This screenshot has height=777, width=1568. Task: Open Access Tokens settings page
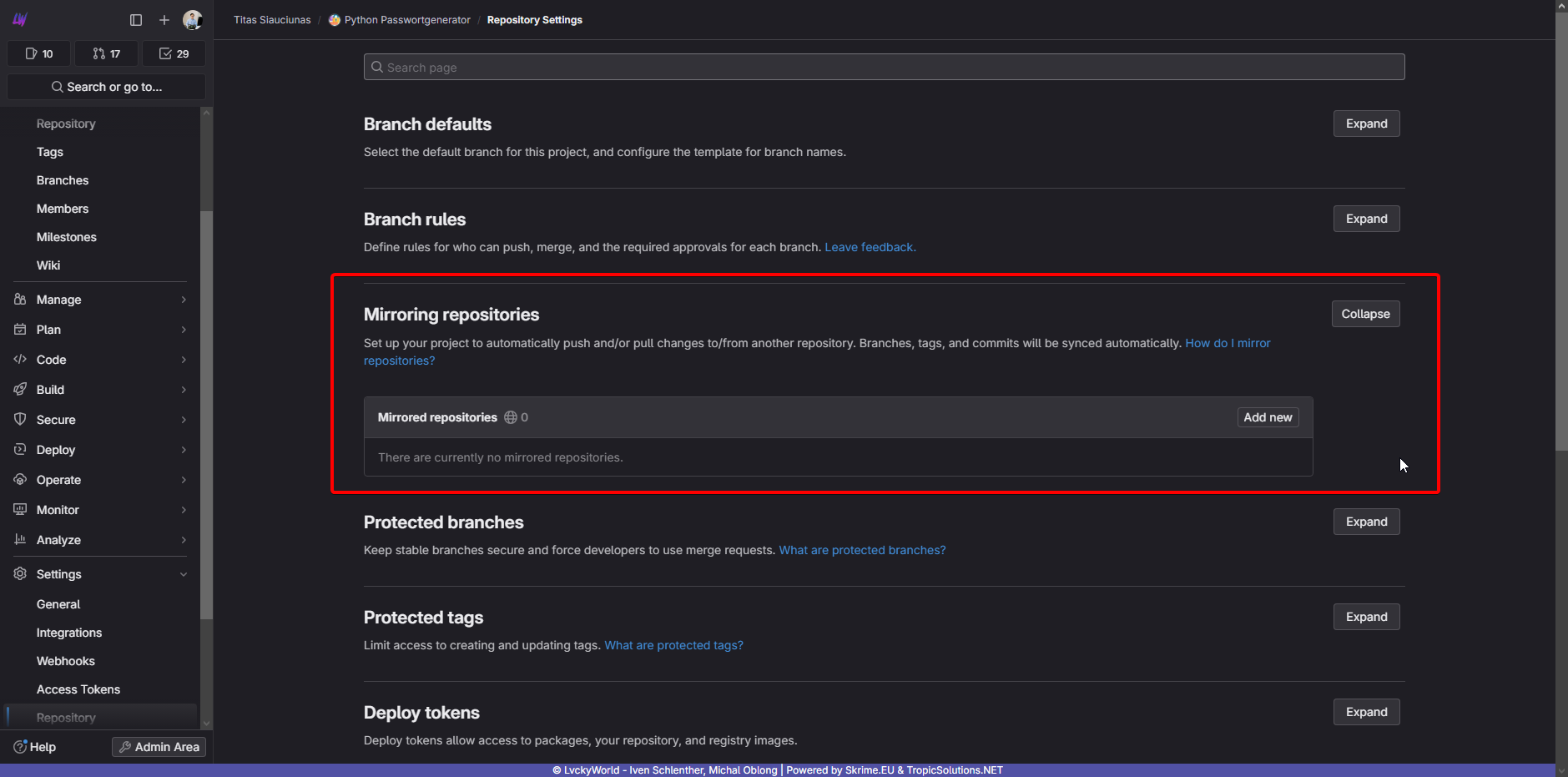[78, 689]
